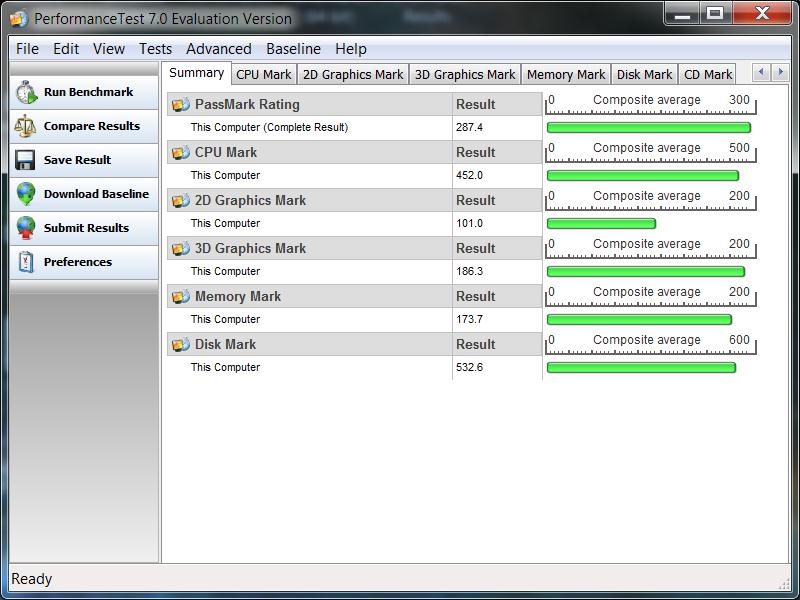The width and height of the screenshot is (800, 600).
Task: Click the 2D Graphics Mark green result bar
Action: pyautogui.click(x=601, y=223)
